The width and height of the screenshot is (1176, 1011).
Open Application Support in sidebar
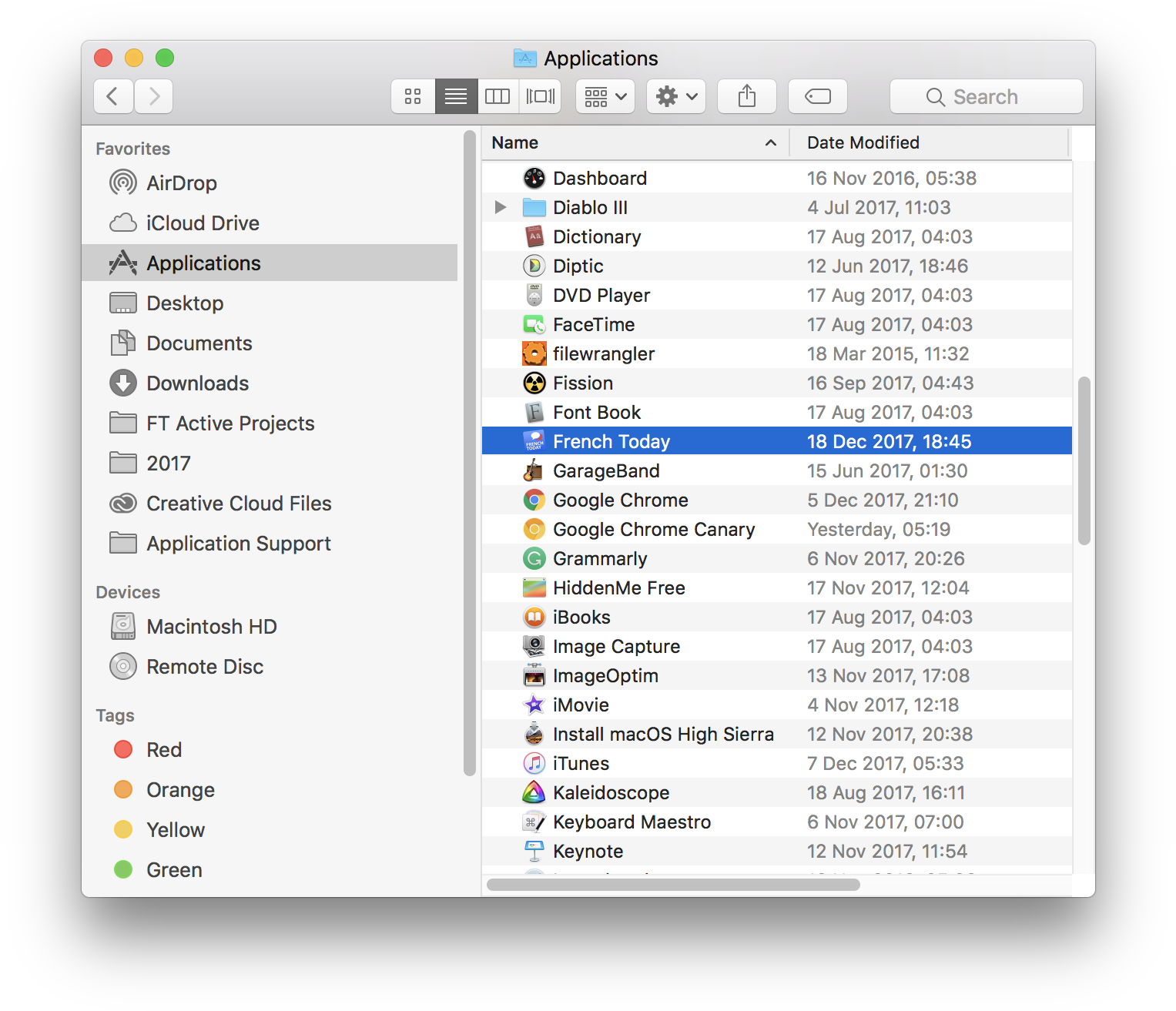pyautogui.click(x=270, y=544)
